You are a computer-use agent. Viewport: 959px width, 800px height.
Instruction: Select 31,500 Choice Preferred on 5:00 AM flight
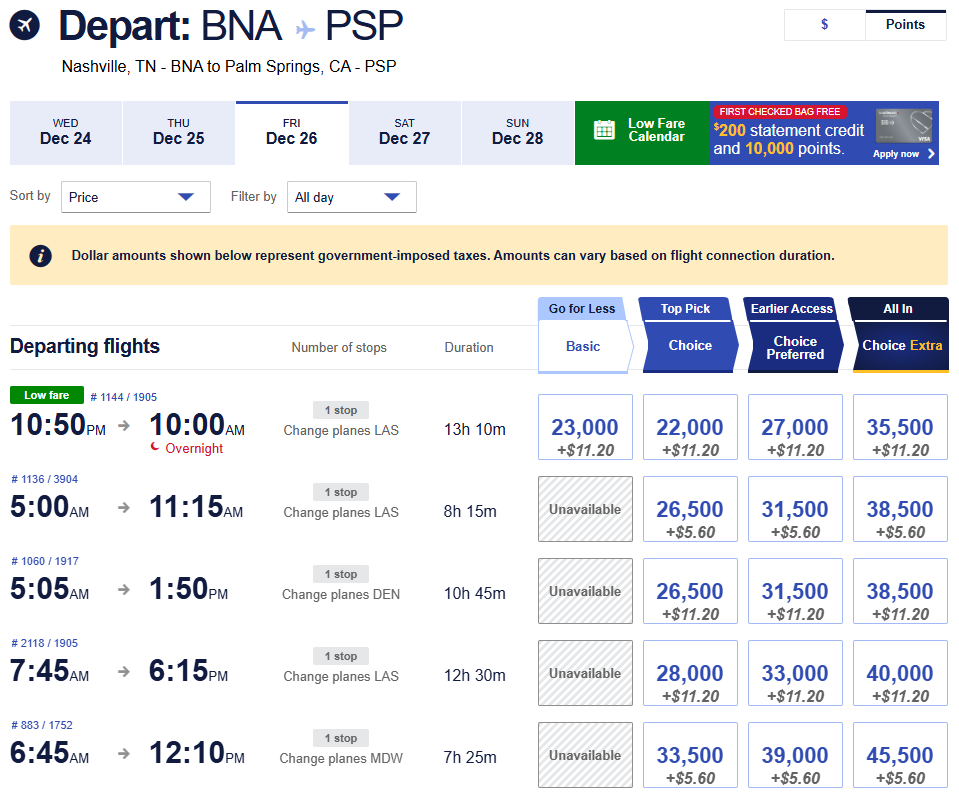(795, 509)
